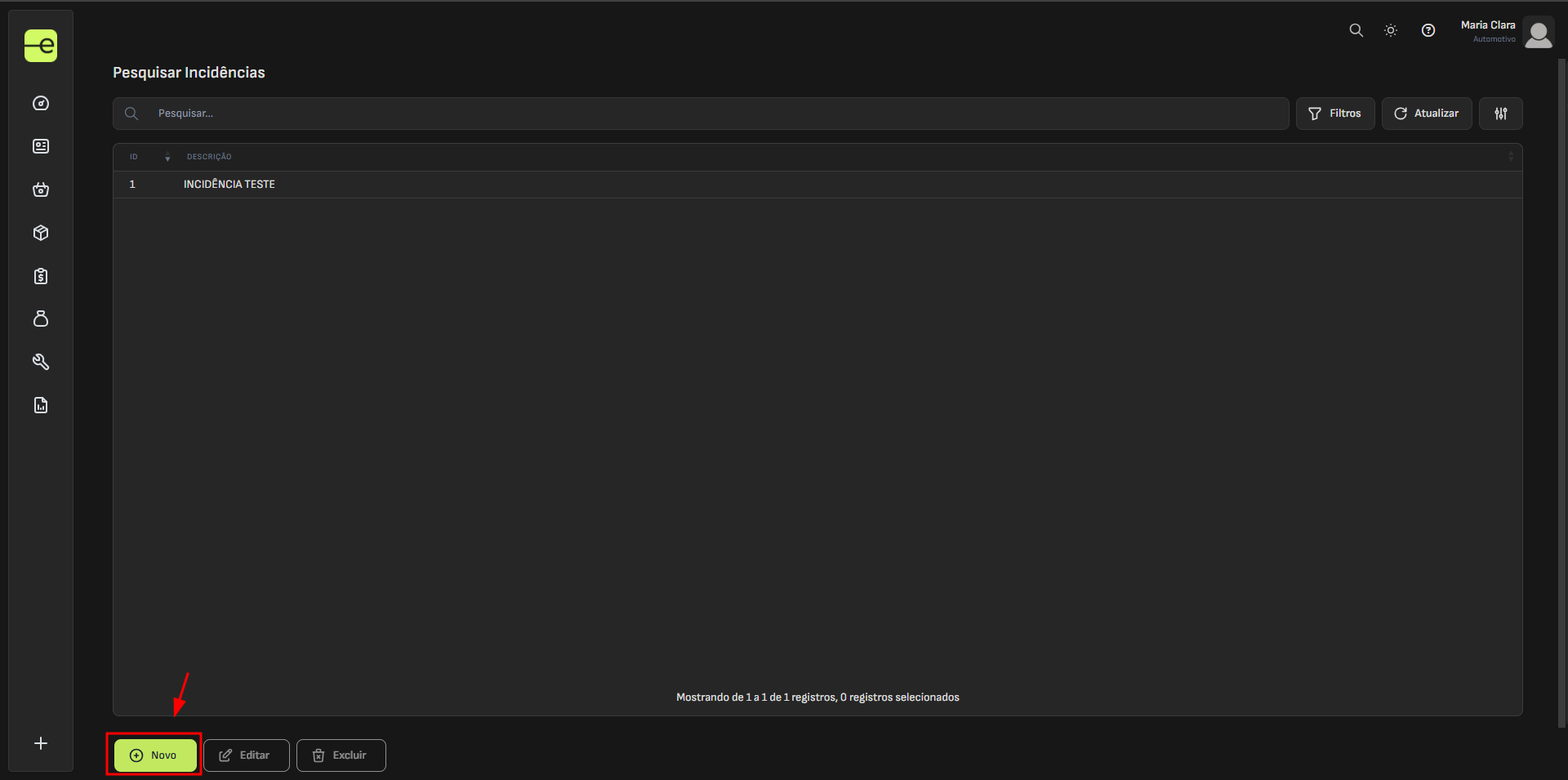Open the wrench tools sidebar icon
The height and width of the screenshot is (780, 1568).
pyautogui.click(x=41, y=362)
